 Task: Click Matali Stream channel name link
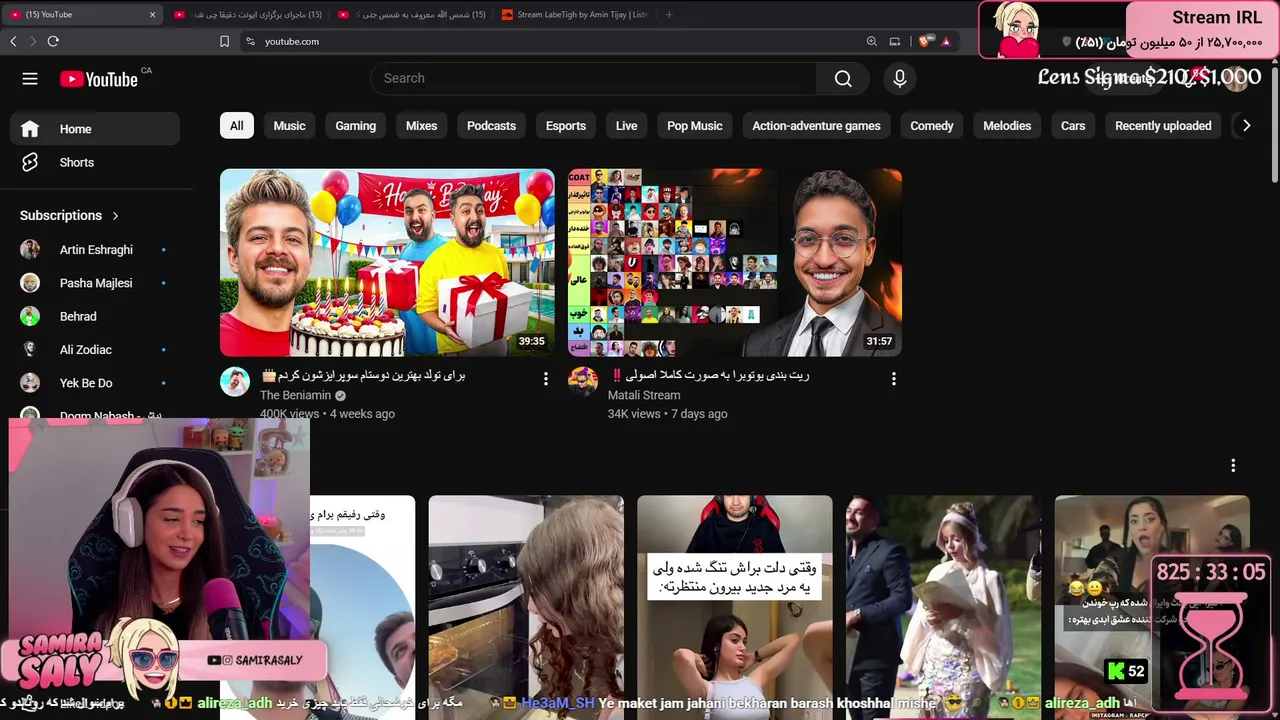click(x=644, y=395)
